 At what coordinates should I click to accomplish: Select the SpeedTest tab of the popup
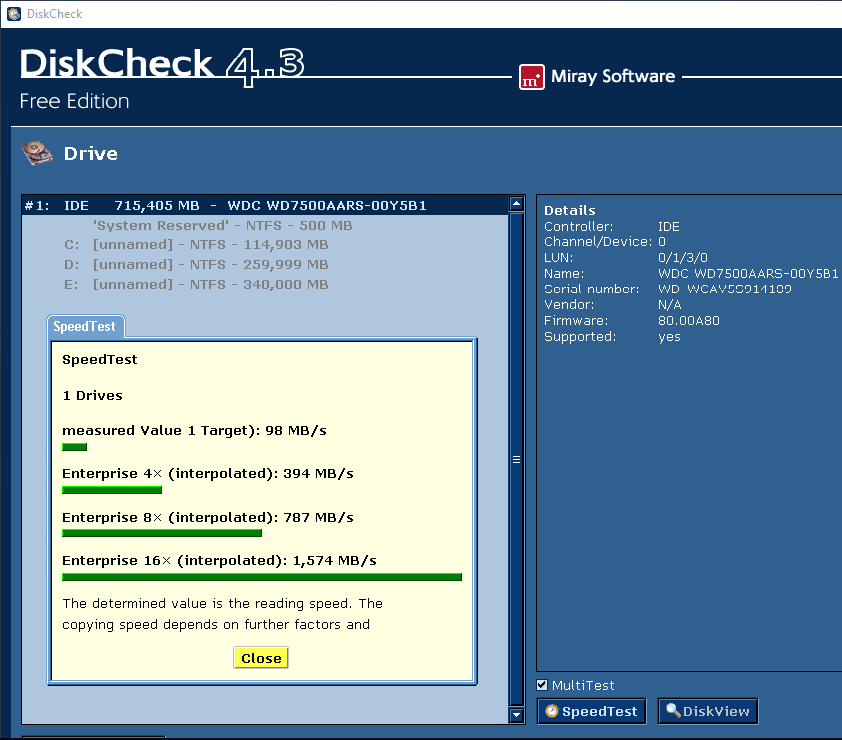tap(85, 327)
